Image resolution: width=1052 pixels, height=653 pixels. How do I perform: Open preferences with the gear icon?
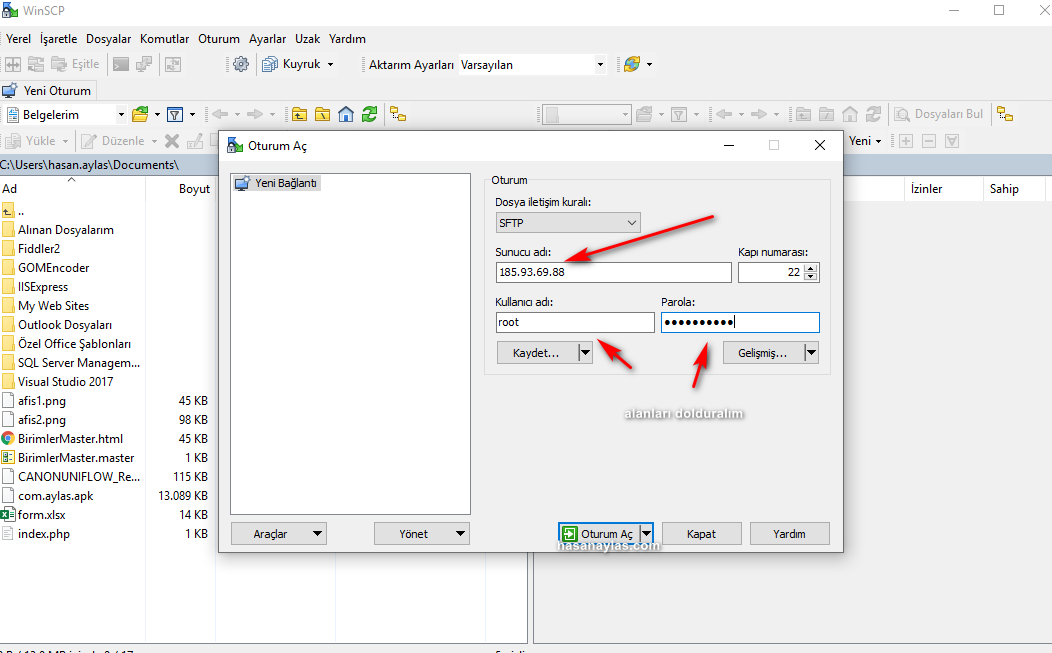pos(241,64)
